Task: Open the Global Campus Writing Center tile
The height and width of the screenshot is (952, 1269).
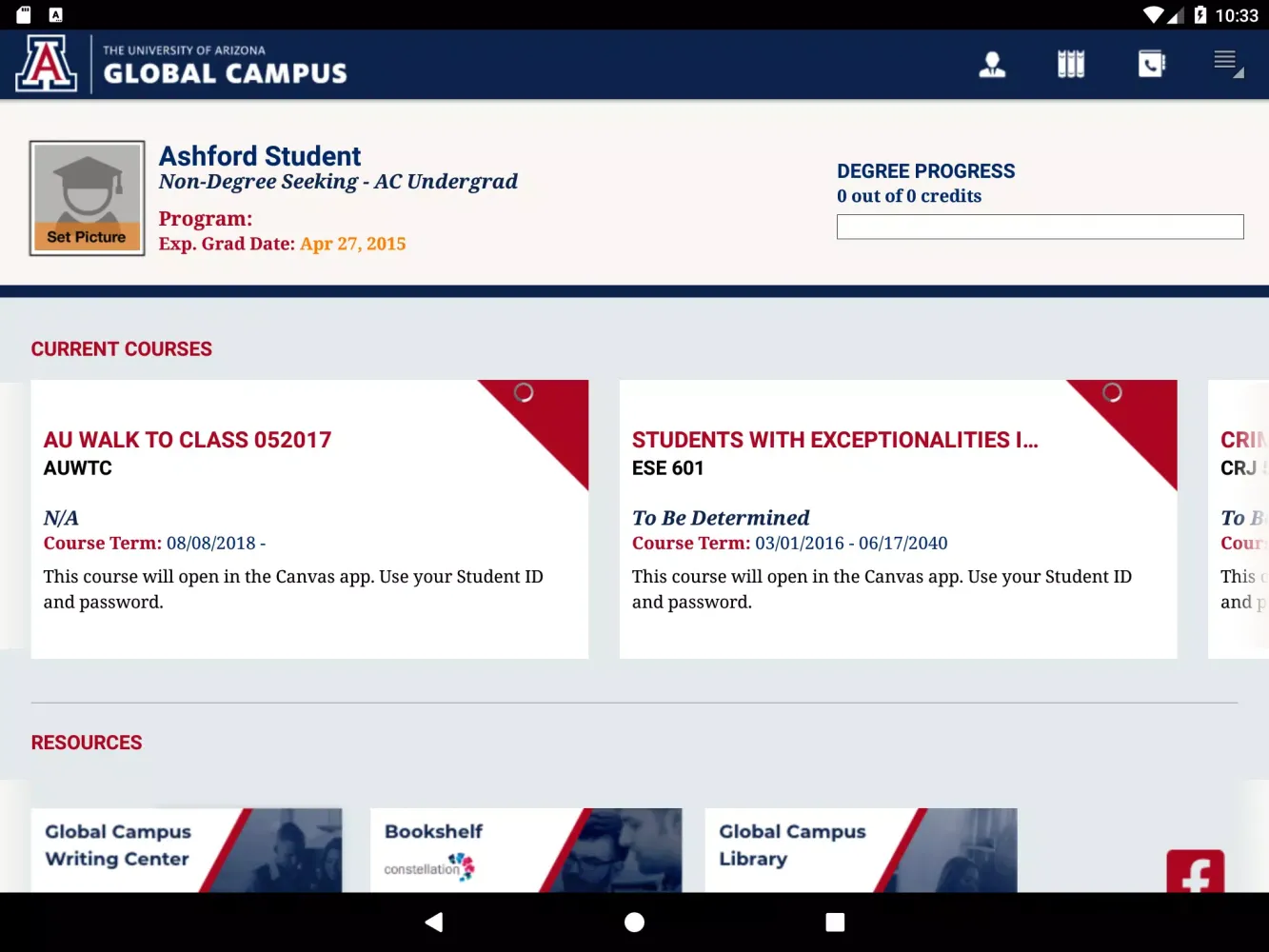Action: coord(186,850)
